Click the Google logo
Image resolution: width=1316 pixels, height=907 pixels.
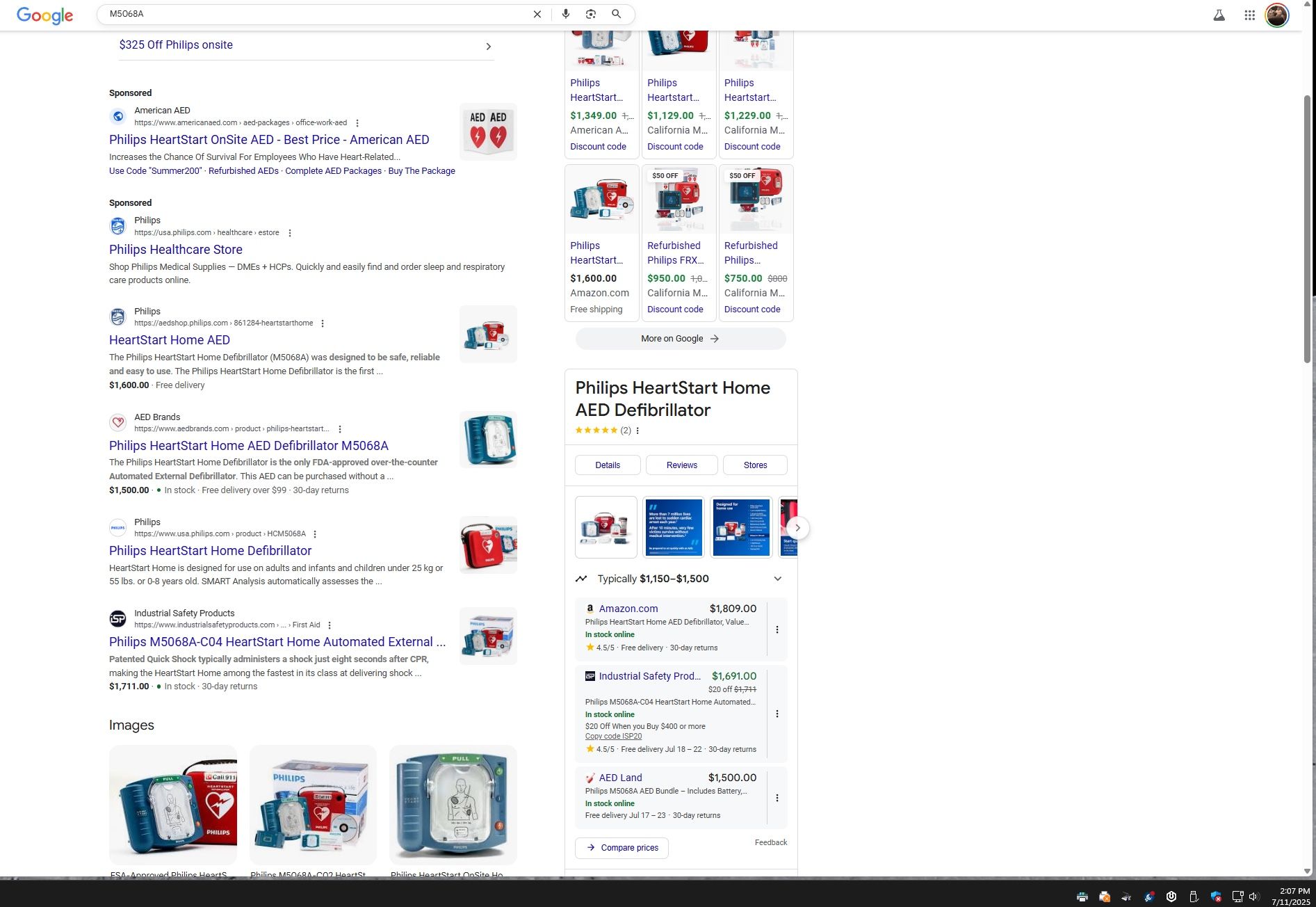pos(44,15)
